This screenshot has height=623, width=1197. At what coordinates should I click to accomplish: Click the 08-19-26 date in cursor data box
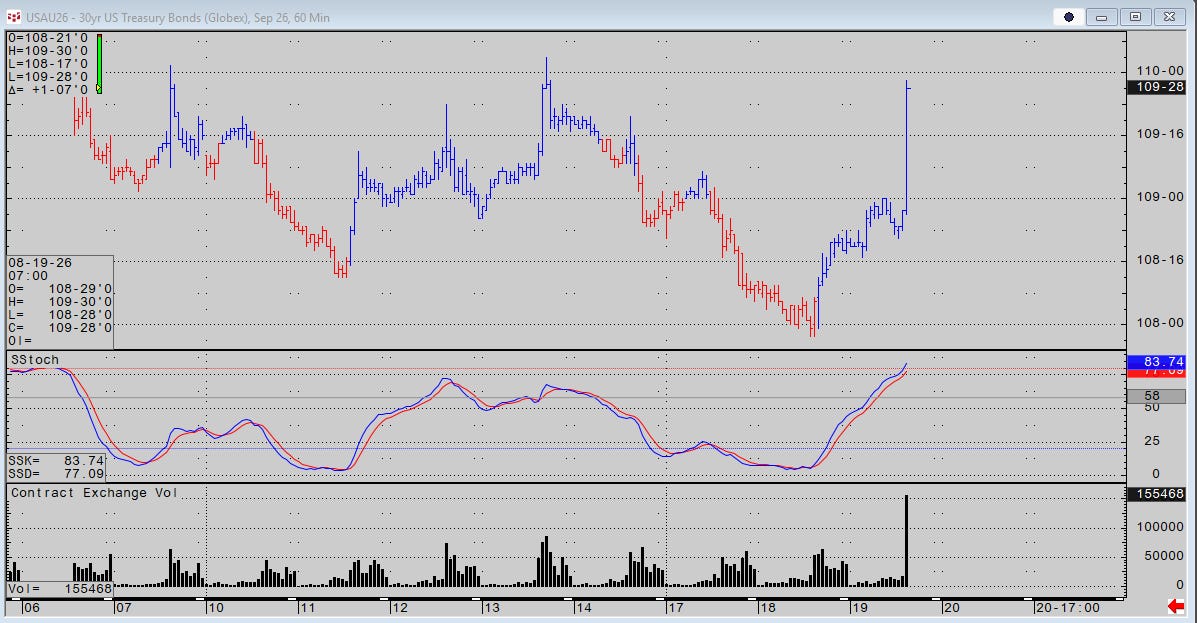40,263
